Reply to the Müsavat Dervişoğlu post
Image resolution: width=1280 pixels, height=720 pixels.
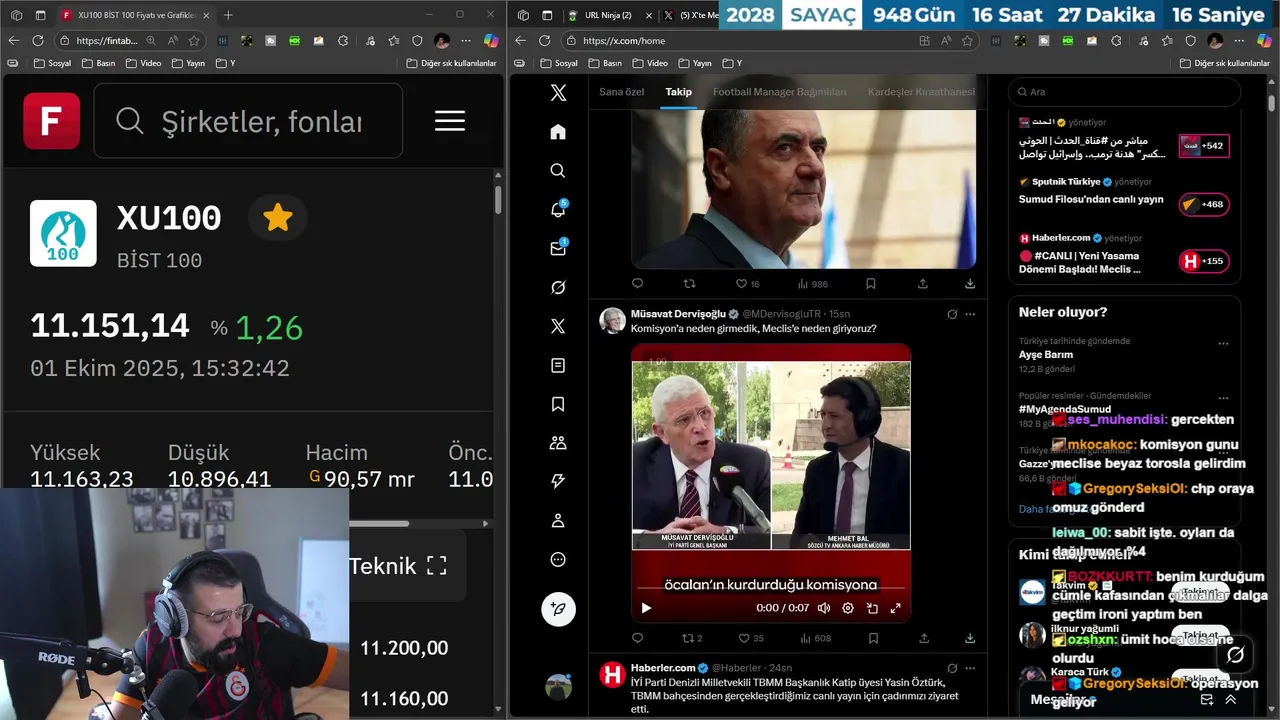coord(637,638)
